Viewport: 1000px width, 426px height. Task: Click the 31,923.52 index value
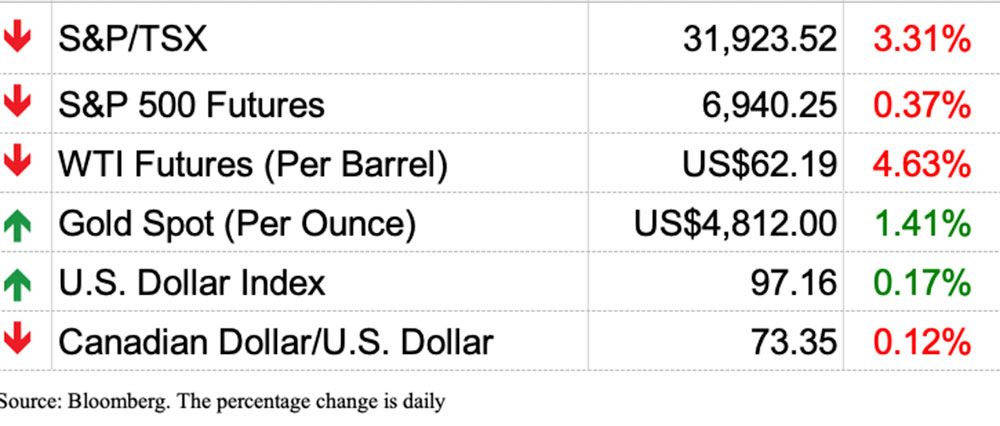pos(759,39)
